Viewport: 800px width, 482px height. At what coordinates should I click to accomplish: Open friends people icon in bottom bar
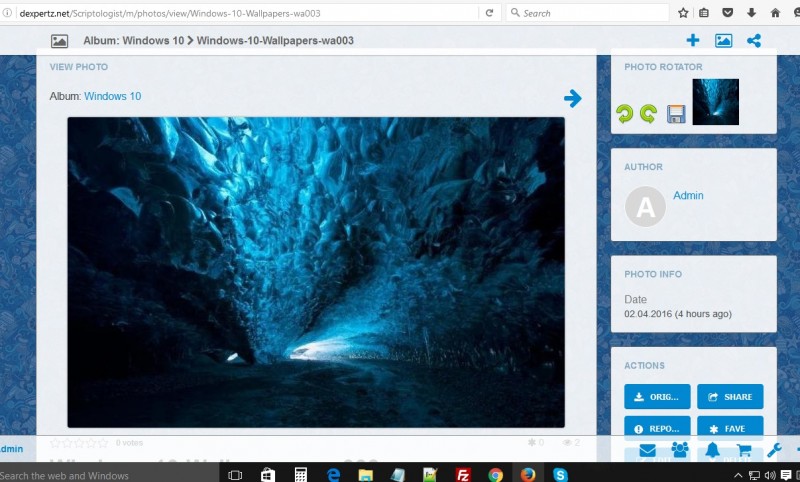point(680,450)
